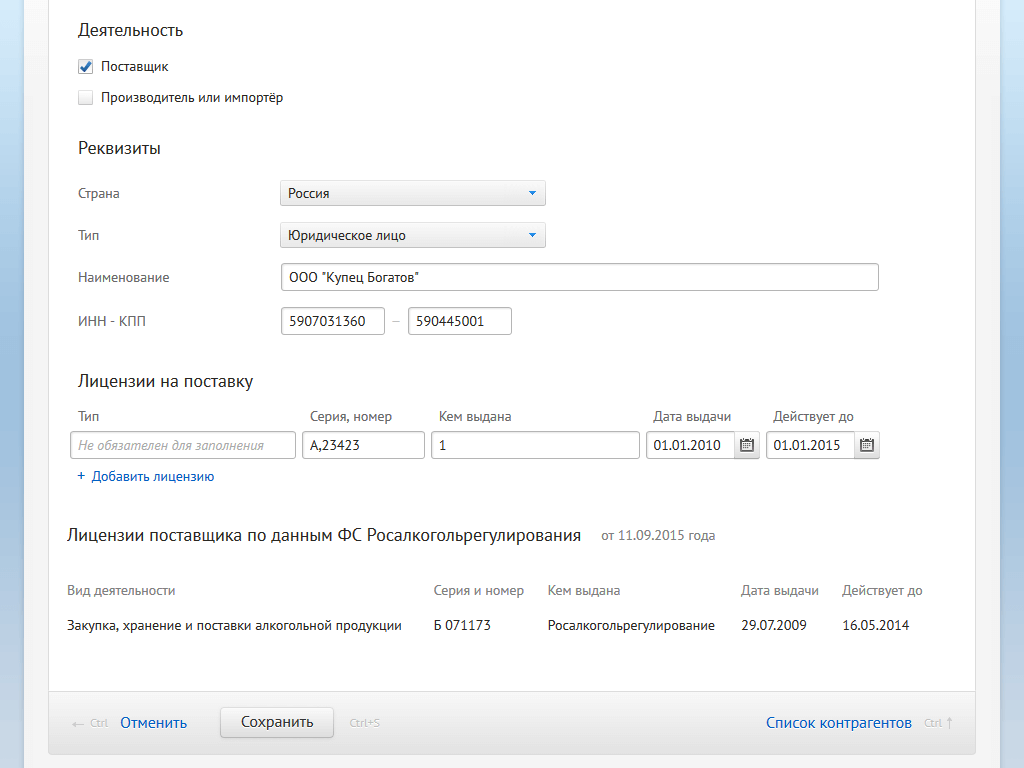The image size is (1024, 768).
Task: Select the КПП field containing 590445001
Action: 460,321
